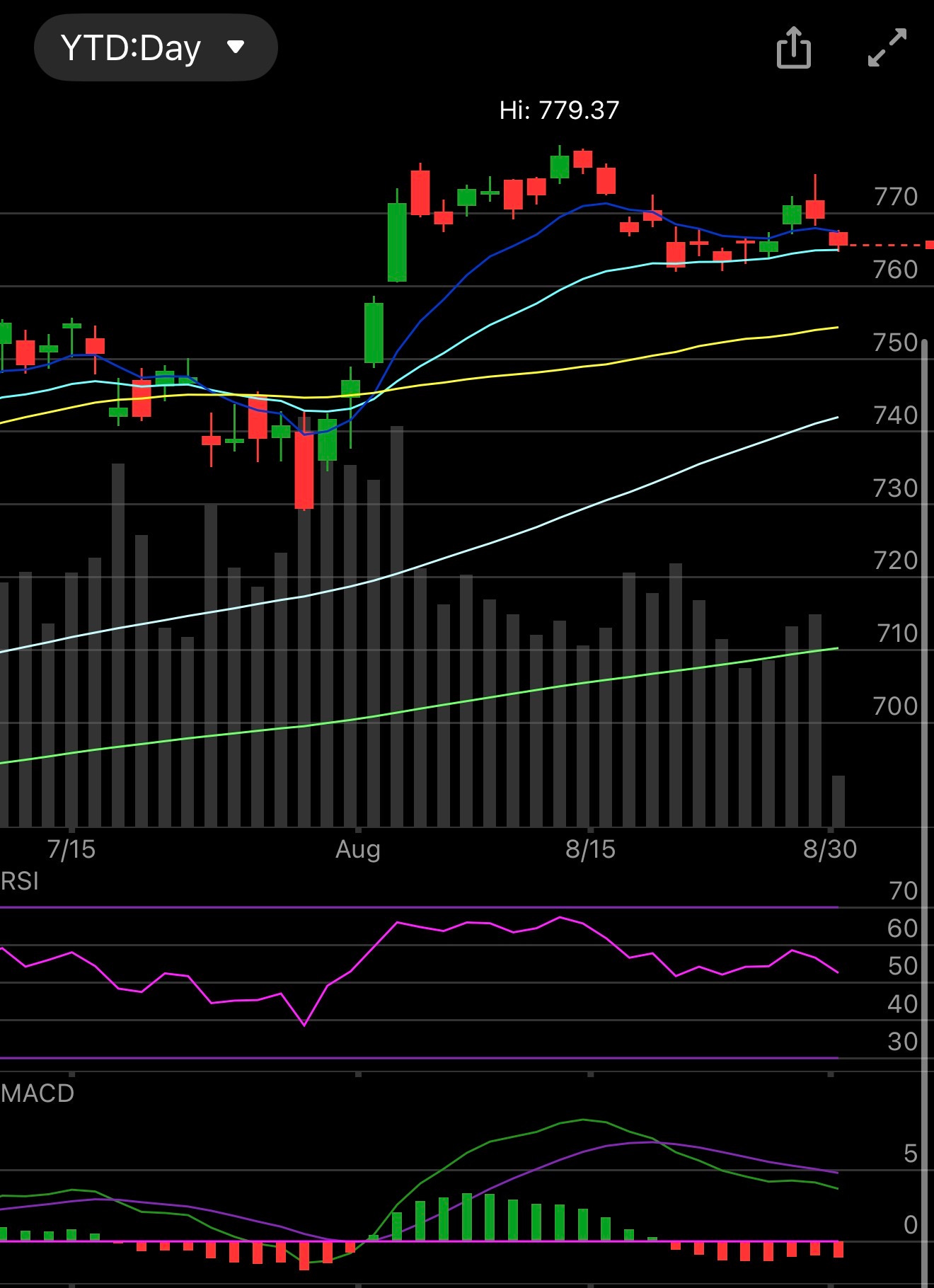Open the YTD:Day timeframe dropdown

156,47
